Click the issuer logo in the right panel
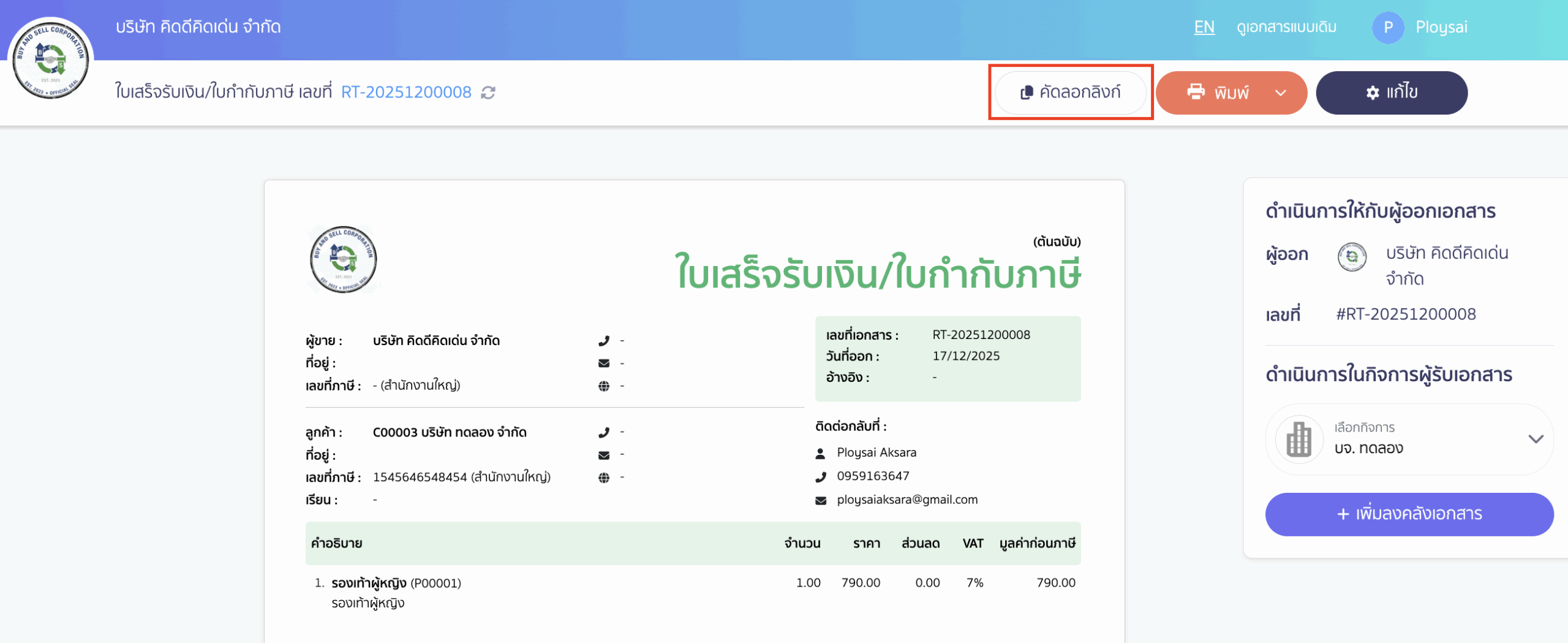Screen dimensions: 1568x643 (x=1352, y=258)
